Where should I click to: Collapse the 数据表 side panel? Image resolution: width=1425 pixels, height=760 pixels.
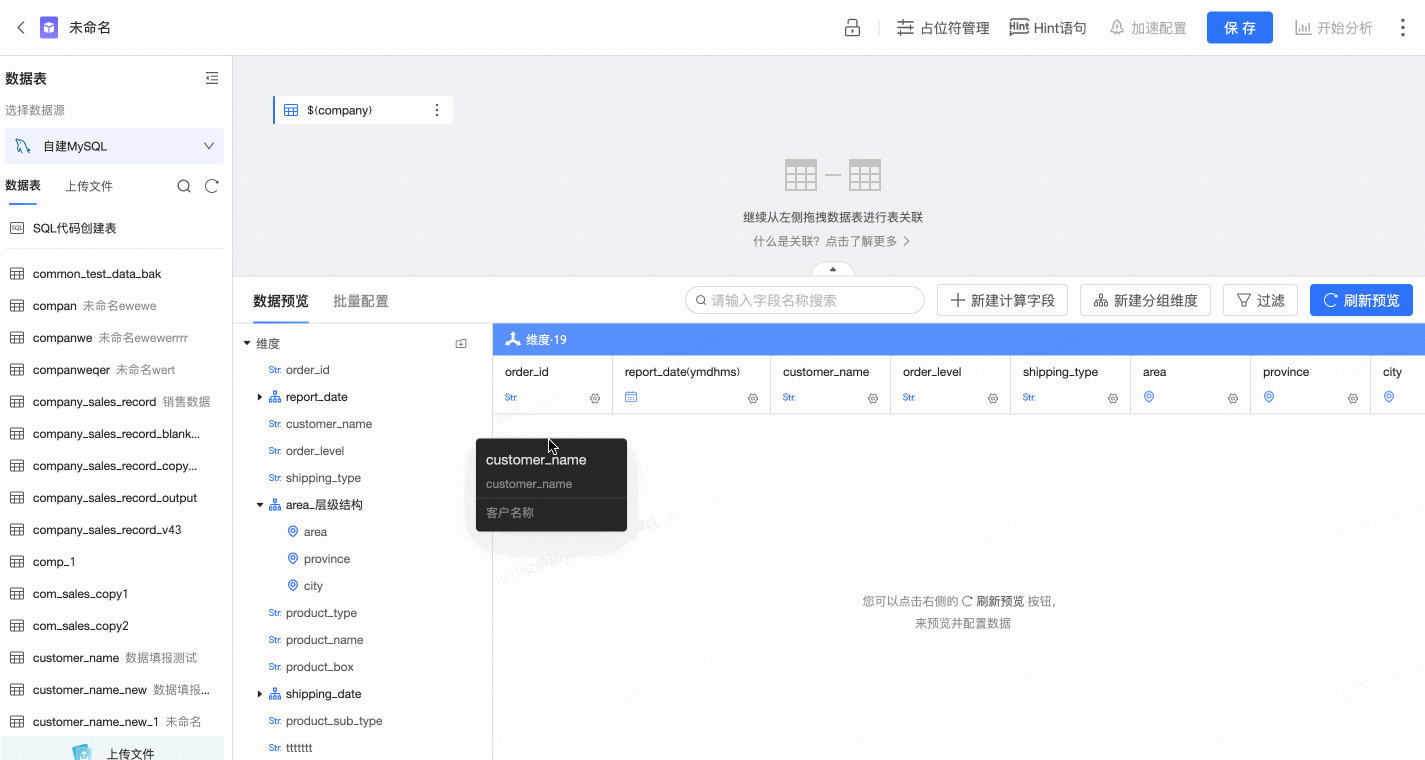click(x=212, y=78)
